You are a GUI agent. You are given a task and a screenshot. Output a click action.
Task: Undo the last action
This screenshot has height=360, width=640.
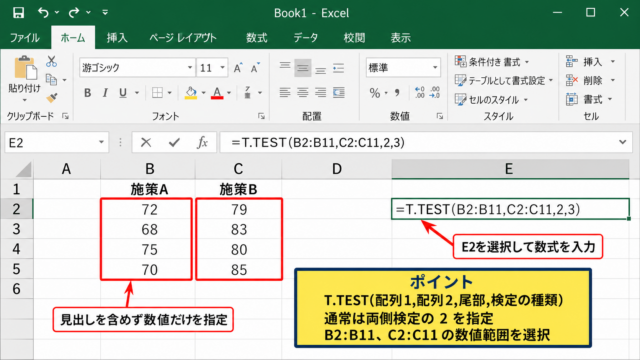[43, 13]
